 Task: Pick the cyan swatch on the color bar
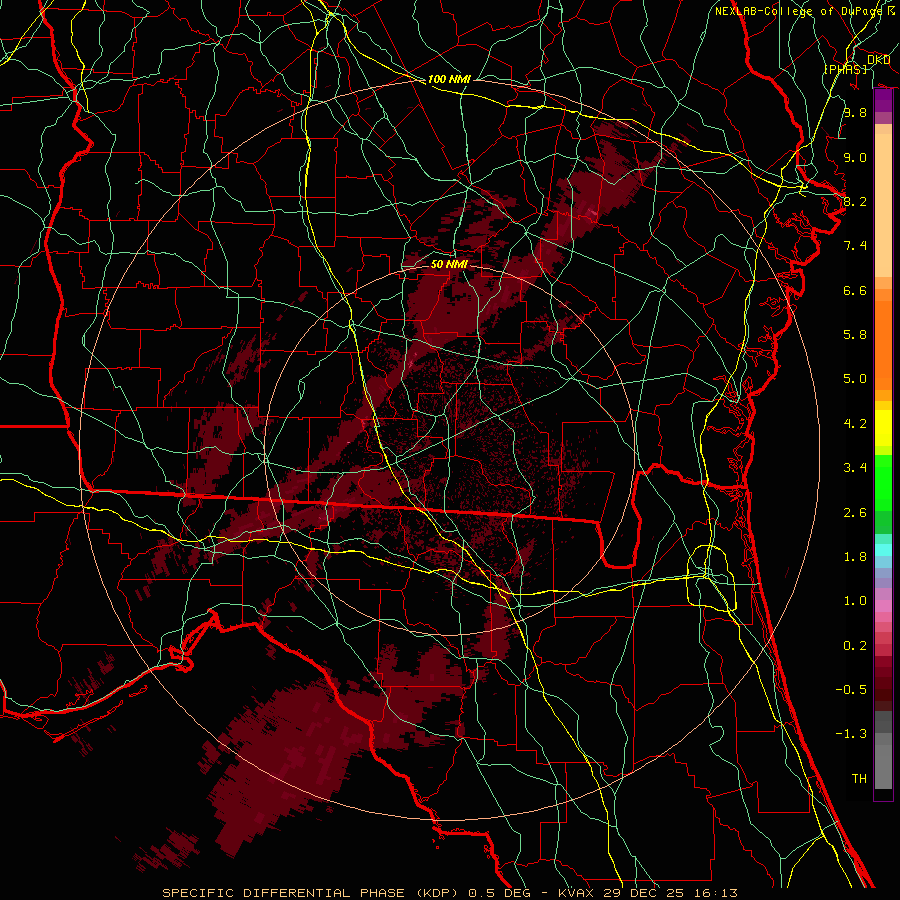883,549
